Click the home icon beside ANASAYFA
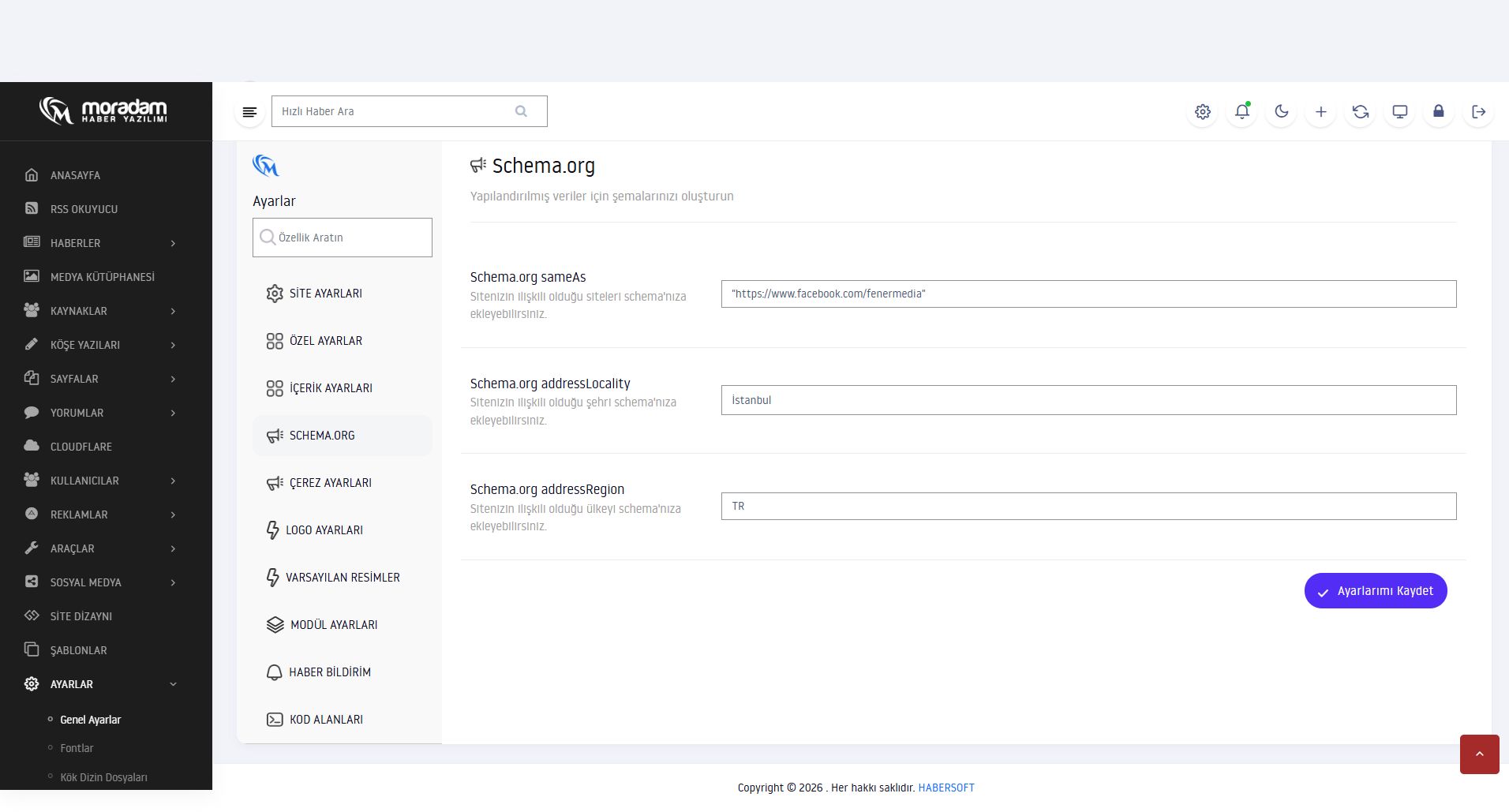 tap(32, 174)
